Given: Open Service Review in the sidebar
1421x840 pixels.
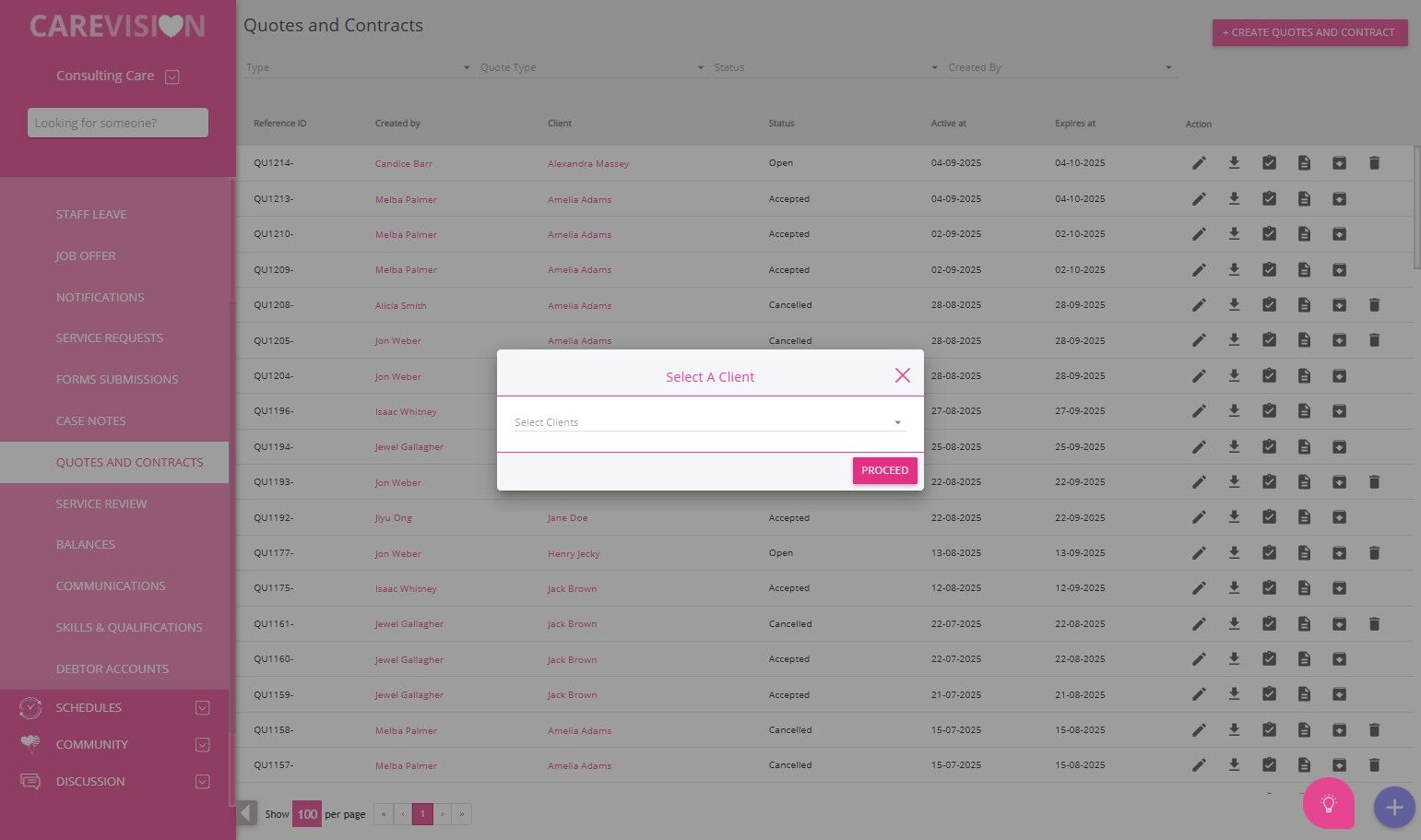Looking at the screenshot, I should click(101, 503).
